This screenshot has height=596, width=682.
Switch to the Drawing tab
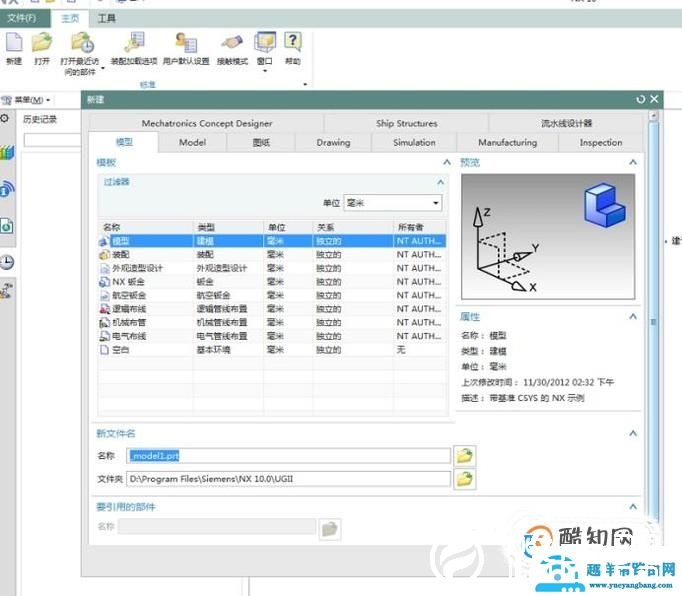[333, 143]
